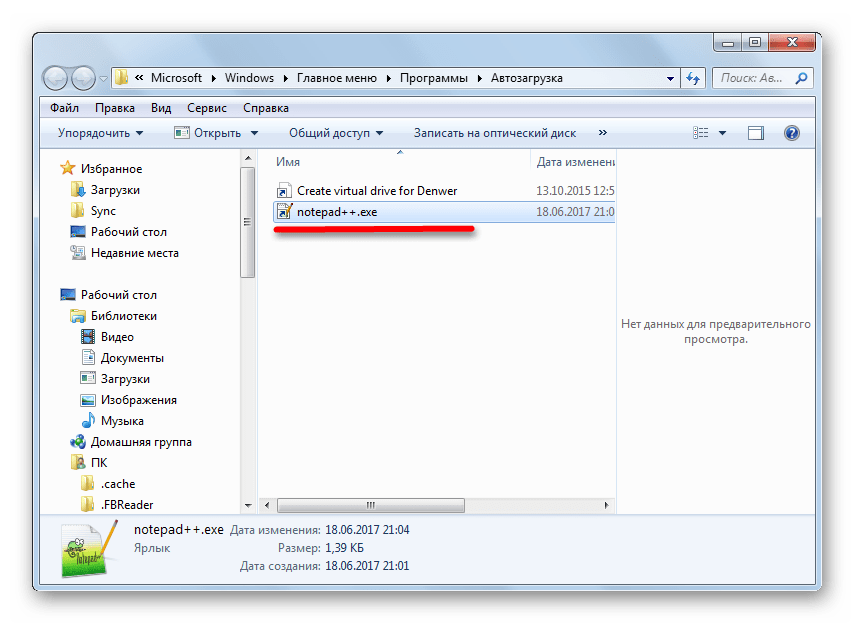Expand the Organize dropdown menu
The height and width of the screenshot is (624, 855).
100,133
